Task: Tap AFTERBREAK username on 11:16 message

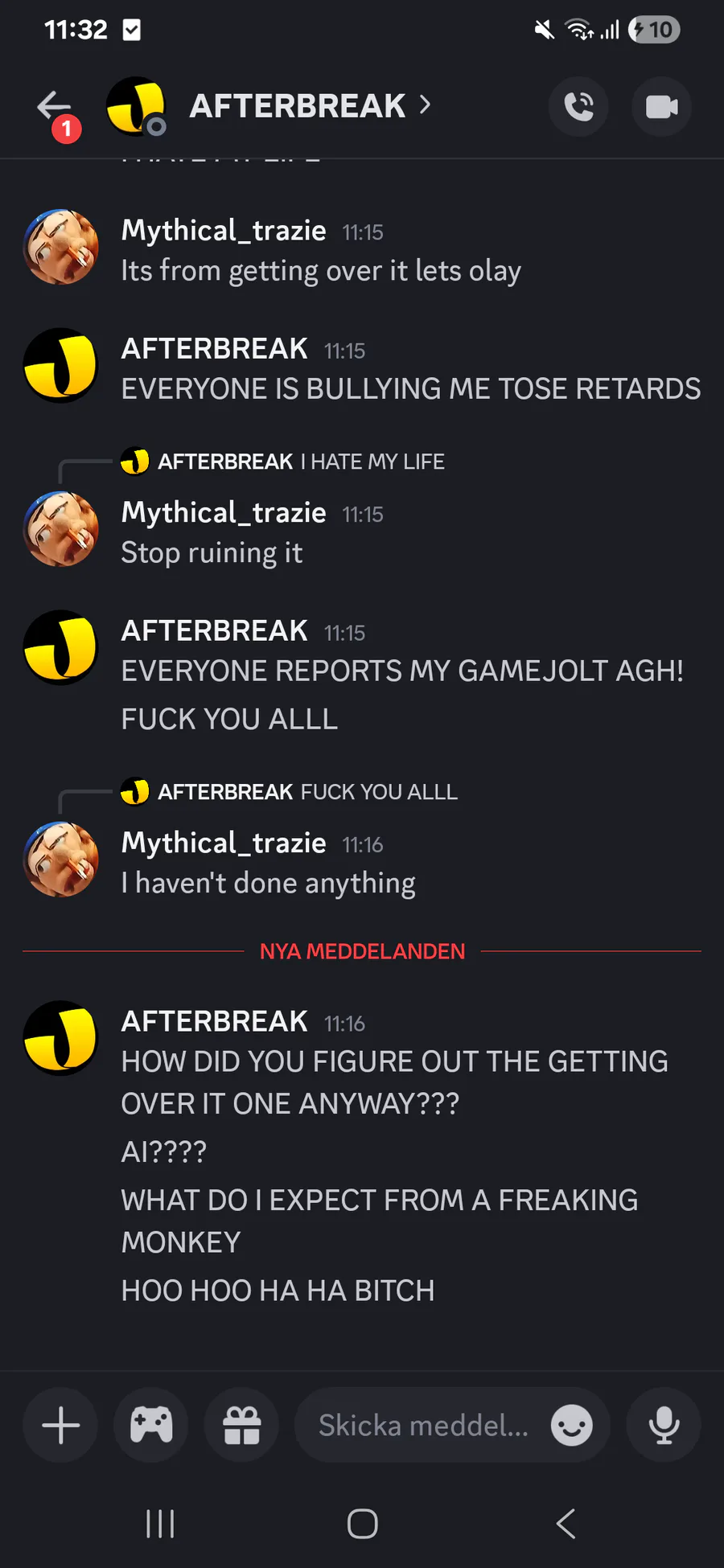Action: pyautogui.click(x=215, y=1021)
